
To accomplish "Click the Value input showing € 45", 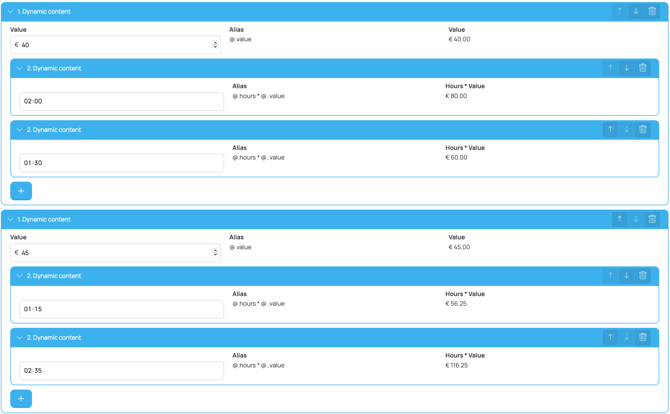I will tap(110, 253).
